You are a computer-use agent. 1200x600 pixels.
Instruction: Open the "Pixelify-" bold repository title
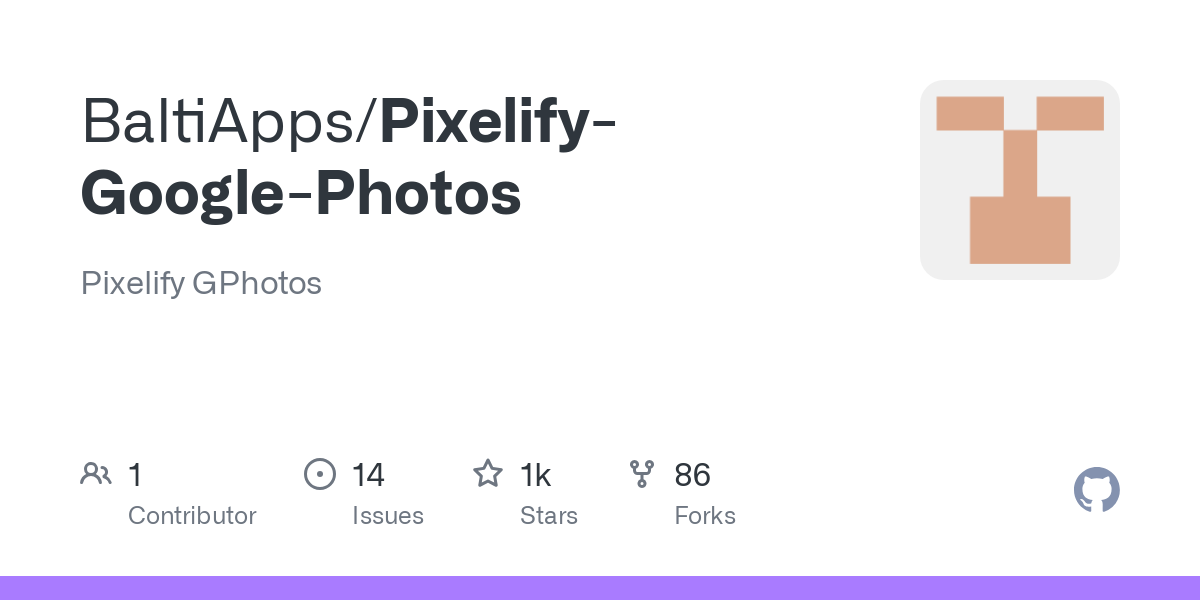[497, 121]
